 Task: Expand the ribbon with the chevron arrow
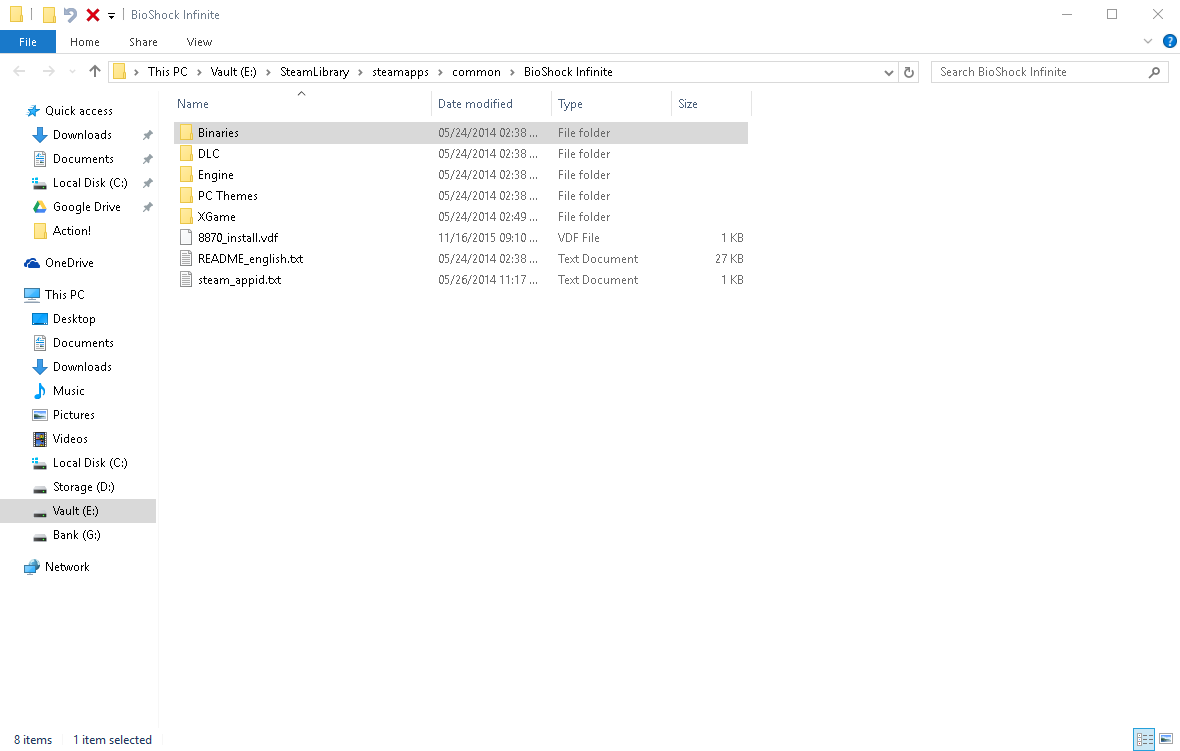(1148, 41)
